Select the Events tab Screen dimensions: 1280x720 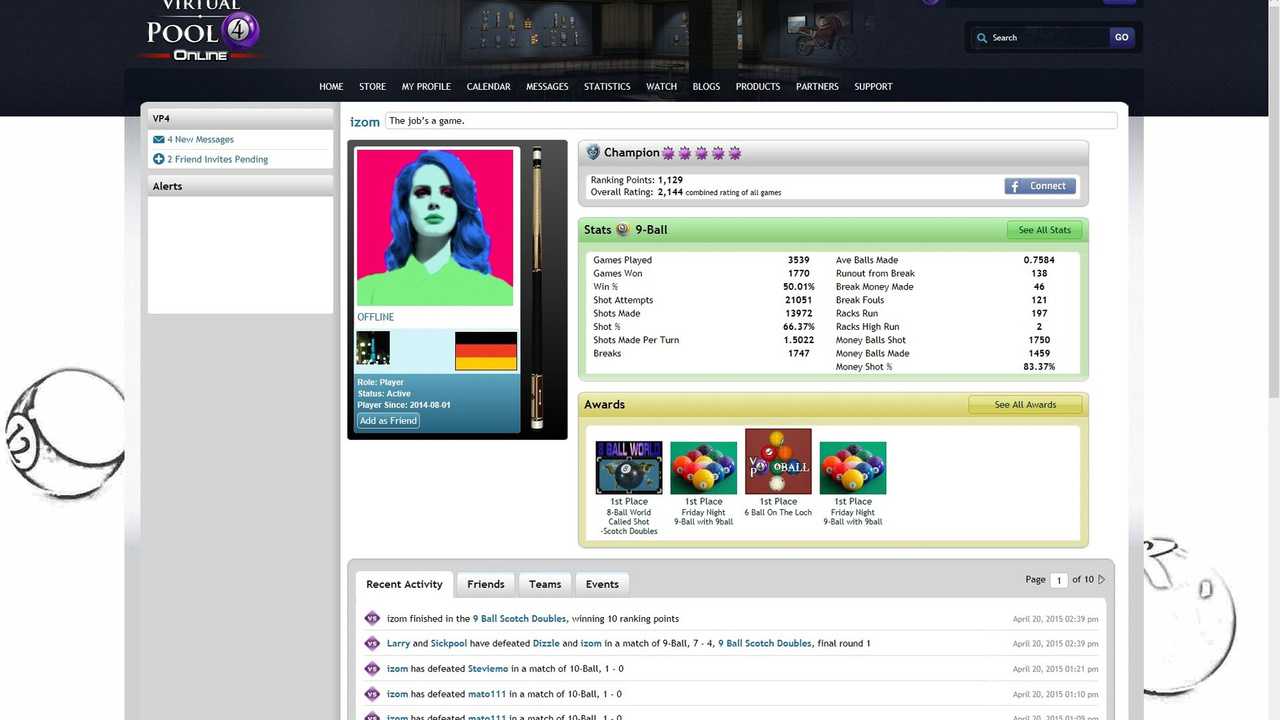602,584
